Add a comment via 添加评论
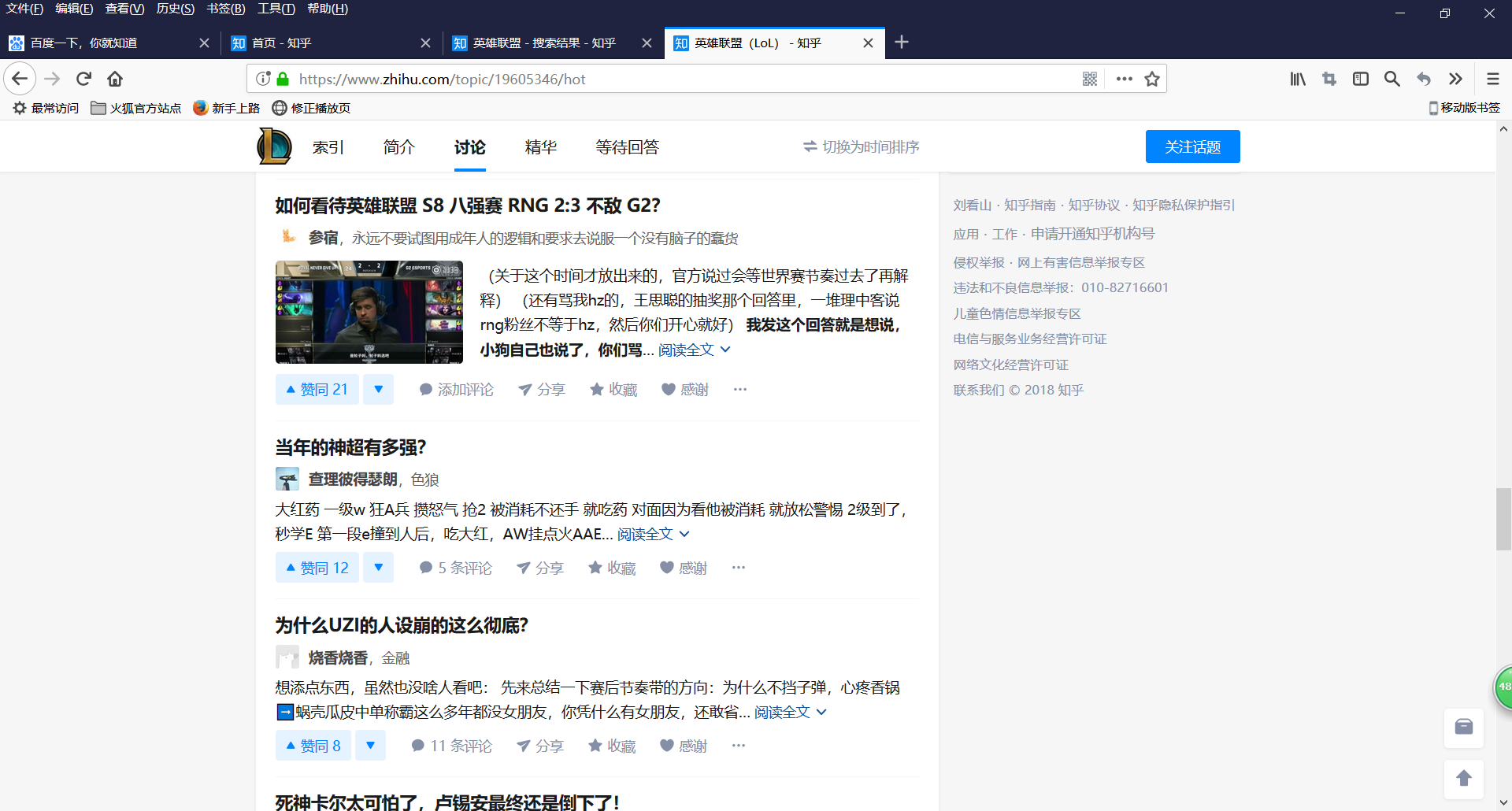 click(457, 389)
